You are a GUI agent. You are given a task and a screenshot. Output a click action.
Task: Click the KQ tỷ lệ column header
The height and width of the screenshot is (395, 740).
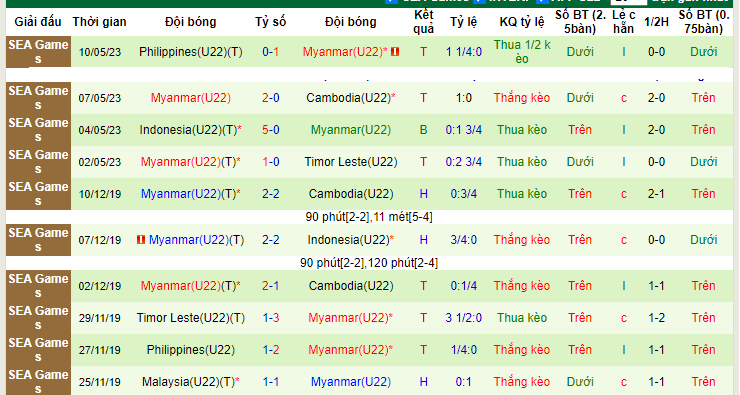tap(521, 22)
